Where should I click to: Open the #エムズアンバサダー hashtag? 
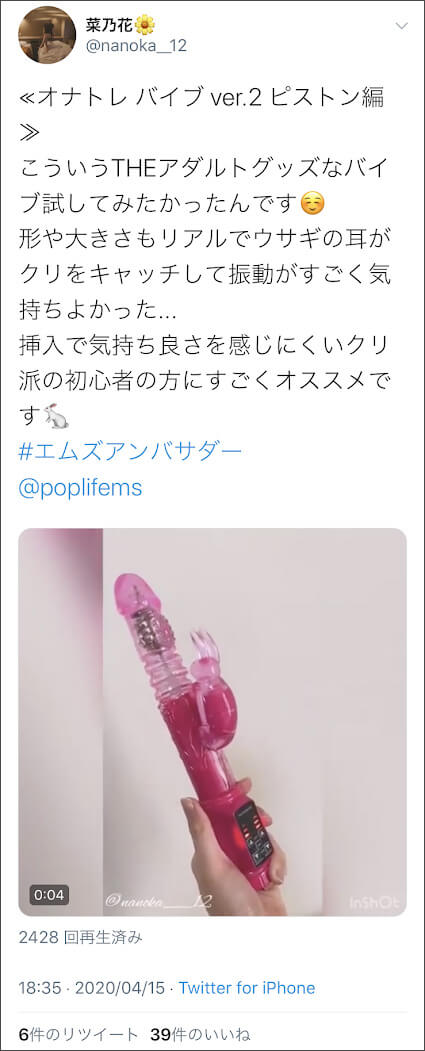pos(129,452)
